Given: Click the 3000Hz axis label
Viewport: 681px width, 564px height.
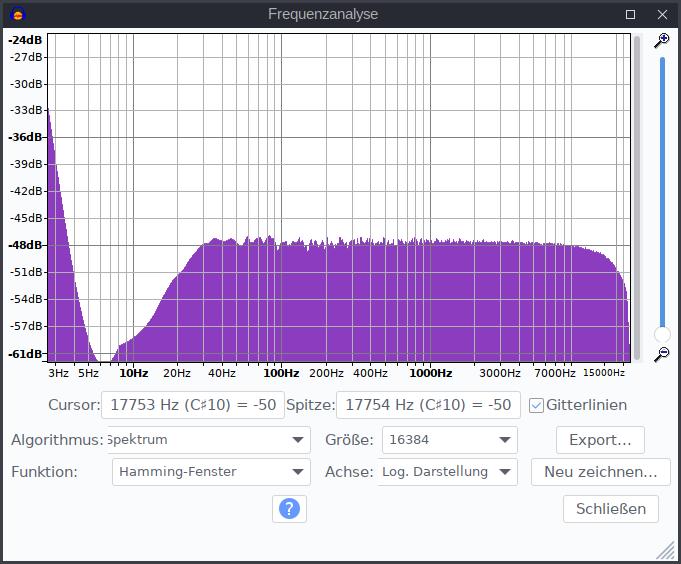Looking at the screenshot, I should pos(500,373).
